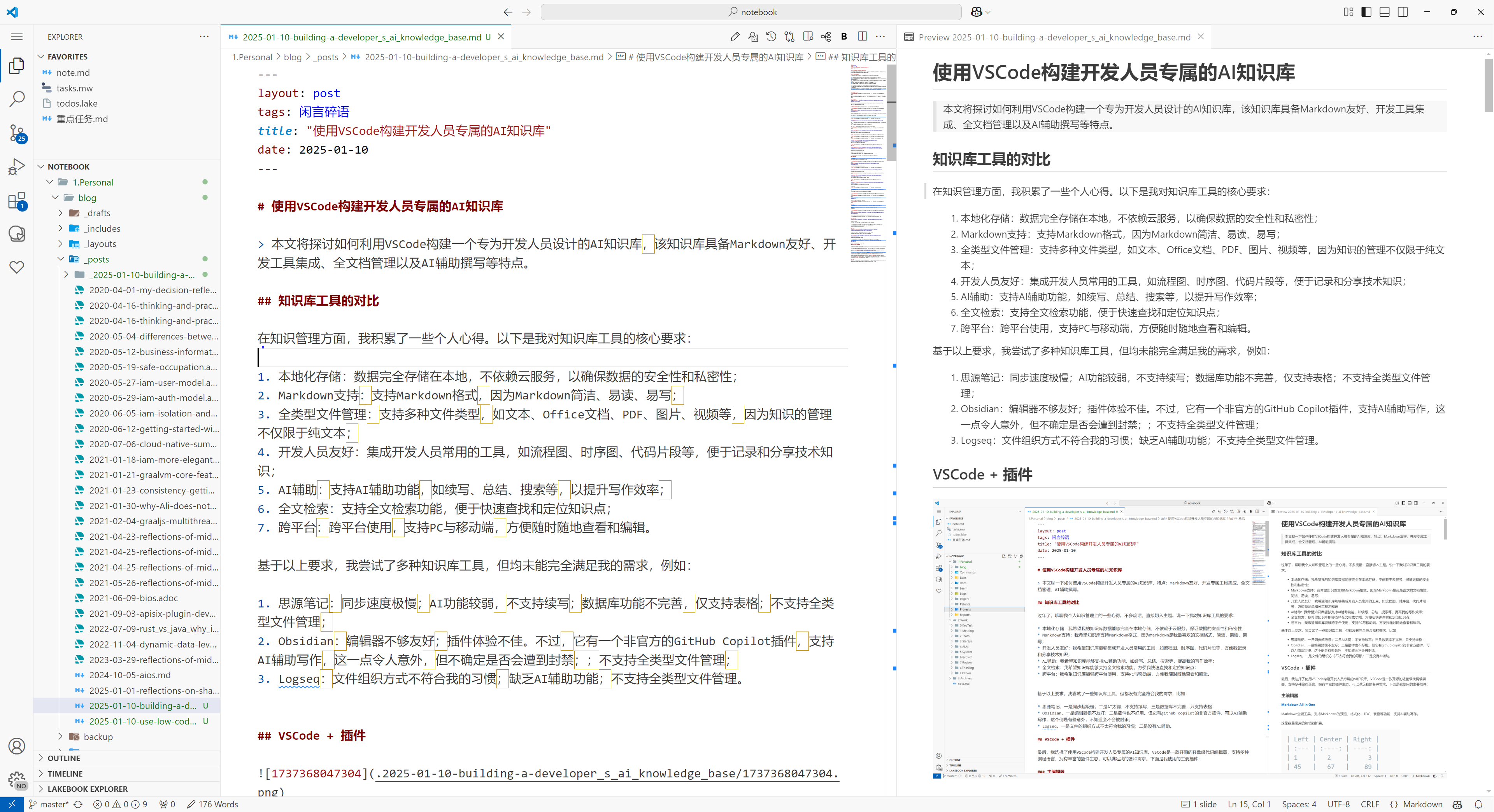Click the open preview to the side icon
1494x812 pixels.
coord(808,37)
